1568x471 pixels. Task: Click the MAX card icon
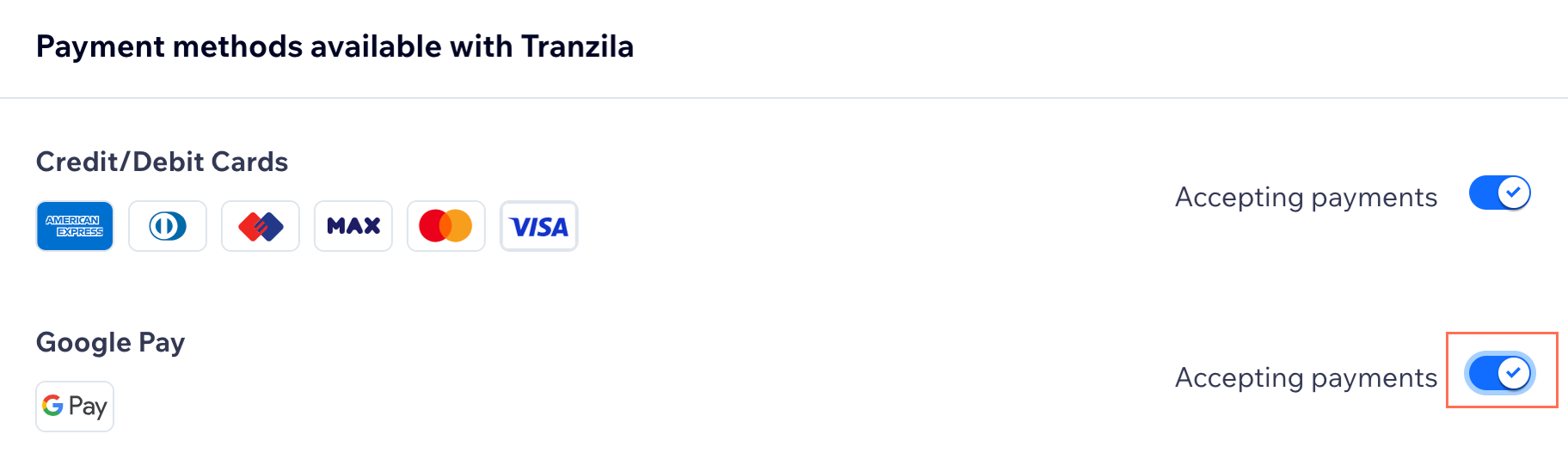[x=354, y=226]
